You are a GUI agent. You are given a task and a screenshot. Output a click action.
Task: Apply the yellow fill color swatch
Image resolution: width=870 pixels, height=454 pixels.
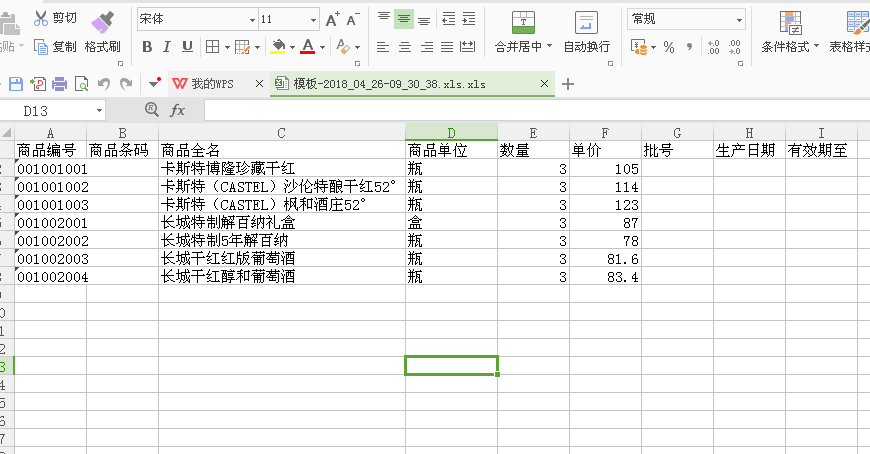(x=279, y=47)
